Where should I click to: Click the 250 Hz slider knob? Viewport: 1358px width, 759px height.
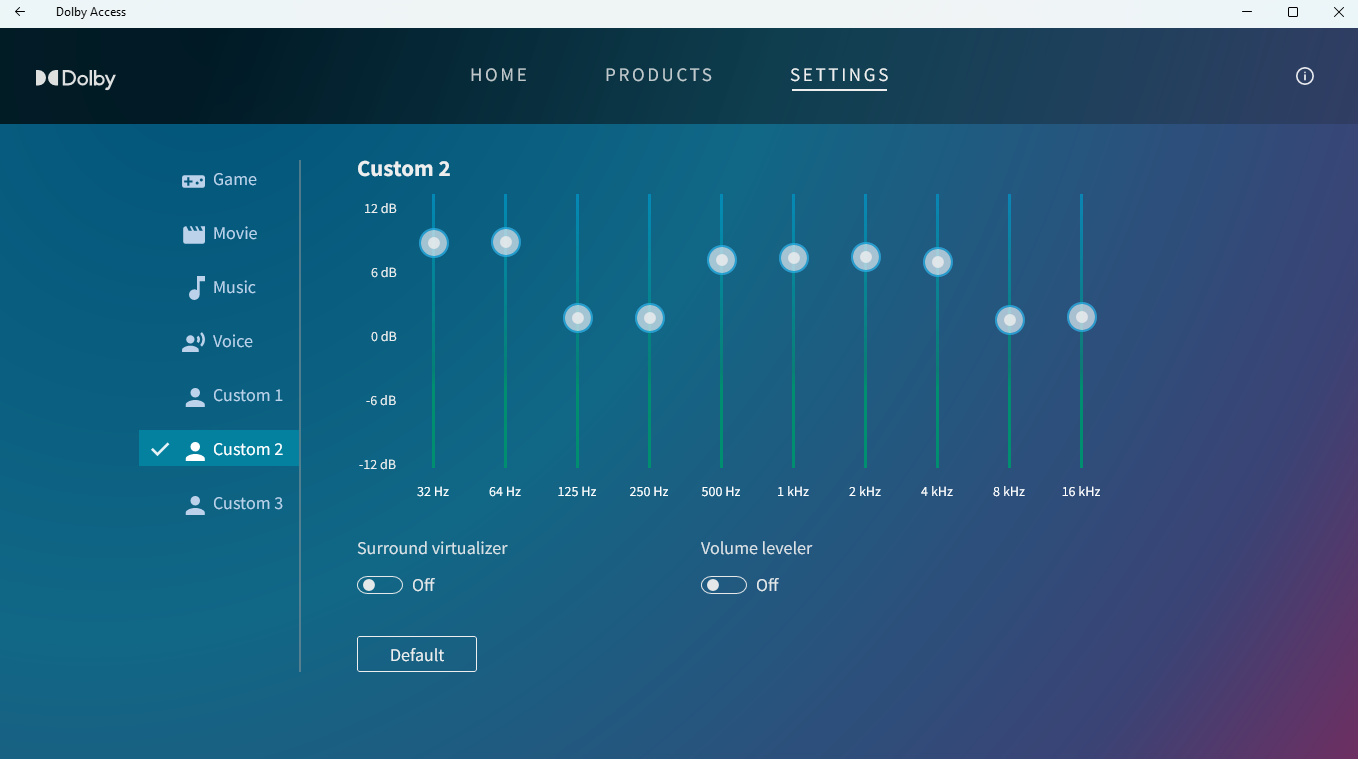(x=650, y=318)
